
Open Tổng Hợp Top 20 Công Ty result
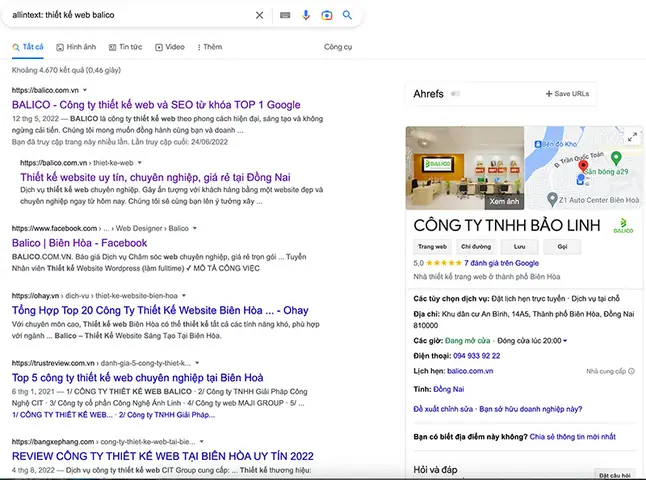160,310
